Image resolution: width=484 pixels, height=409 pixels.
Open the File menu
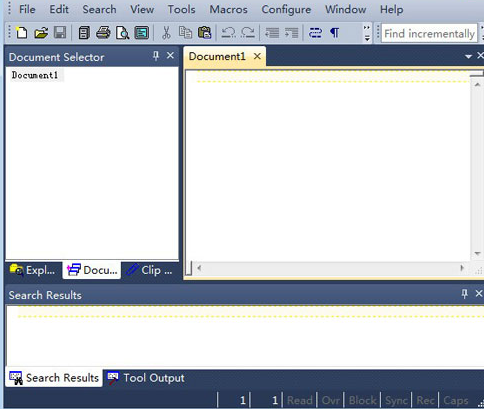(x=27, y=9)
